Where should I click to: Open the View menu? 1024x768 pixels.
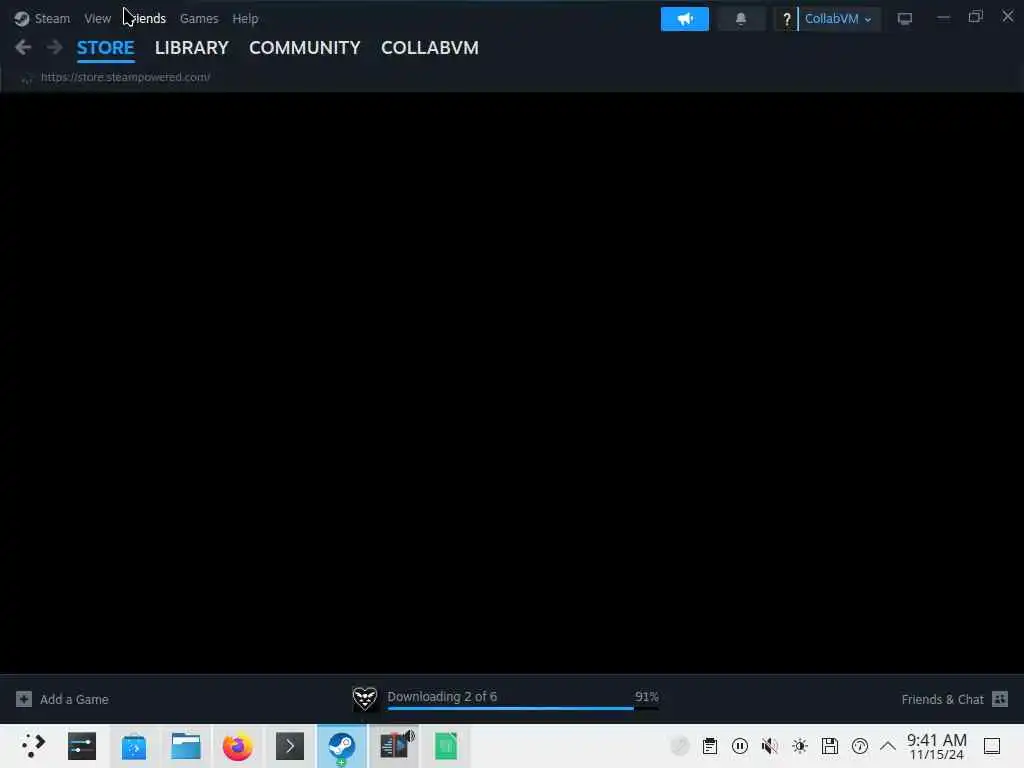click(x=97, y=18)
